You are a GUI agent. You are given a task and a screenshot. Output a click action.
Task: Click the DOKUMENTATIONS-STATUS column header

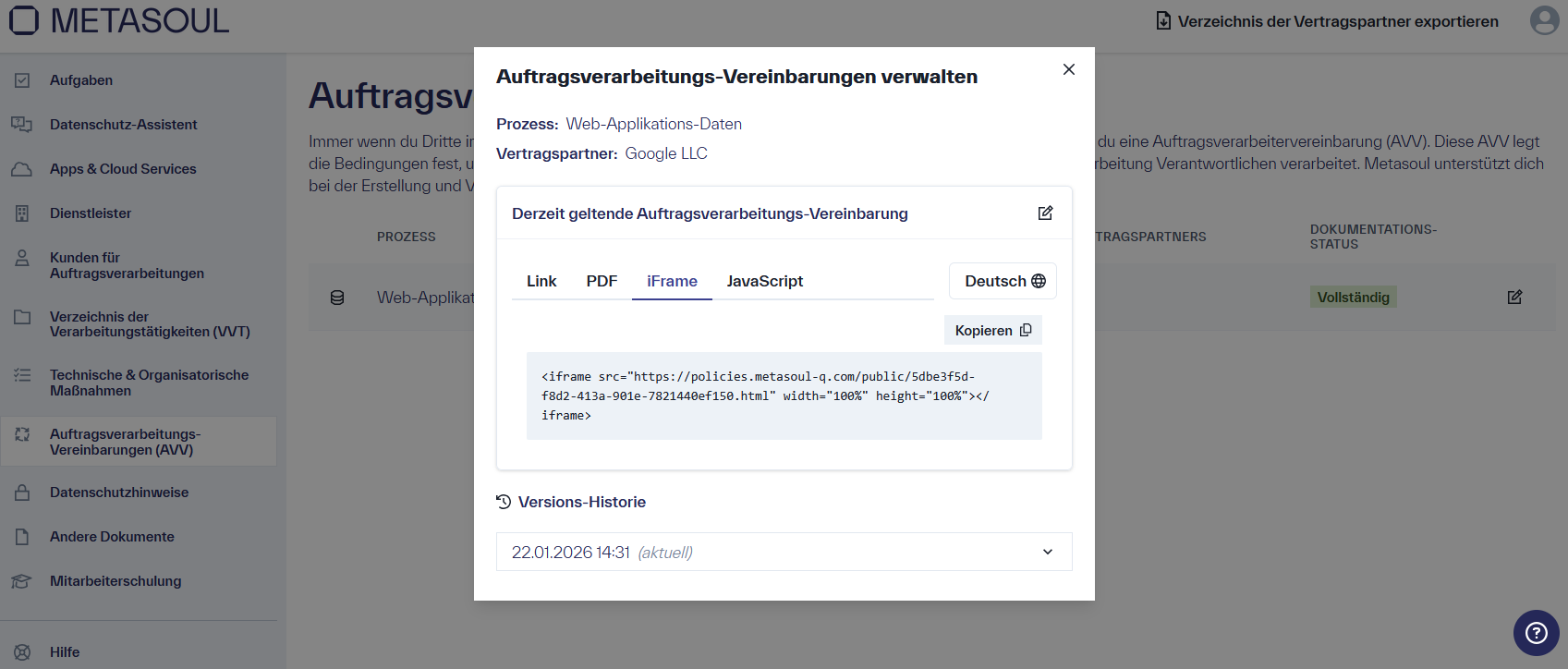coord(1373,237)
